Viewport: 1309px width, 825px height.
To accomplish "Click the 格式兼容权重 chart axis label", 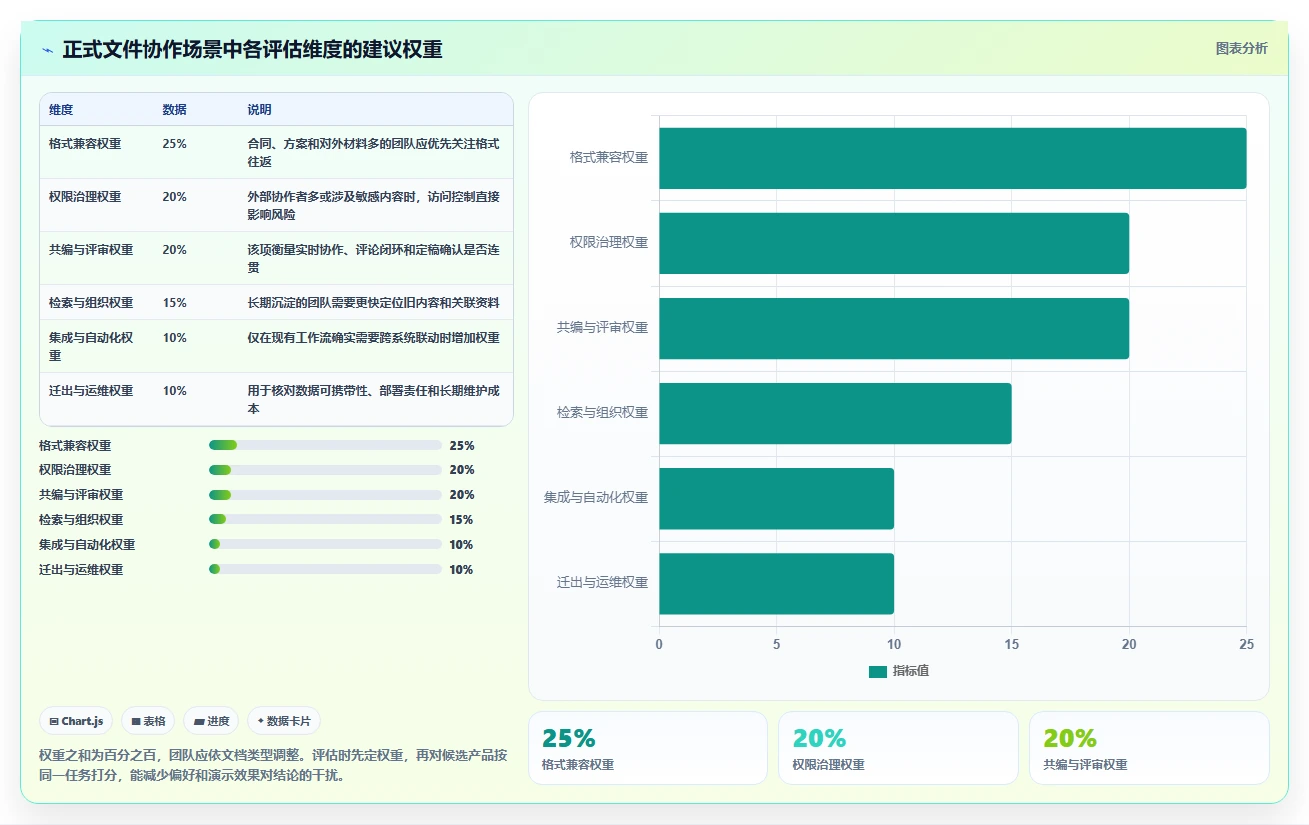I will pyautogui.click(x=609, y=158).
